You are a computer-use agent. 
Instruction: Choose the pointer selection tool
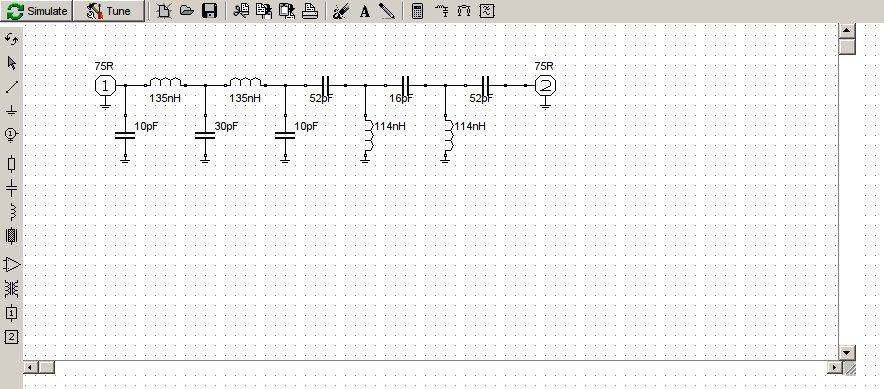tap(11, 63)
